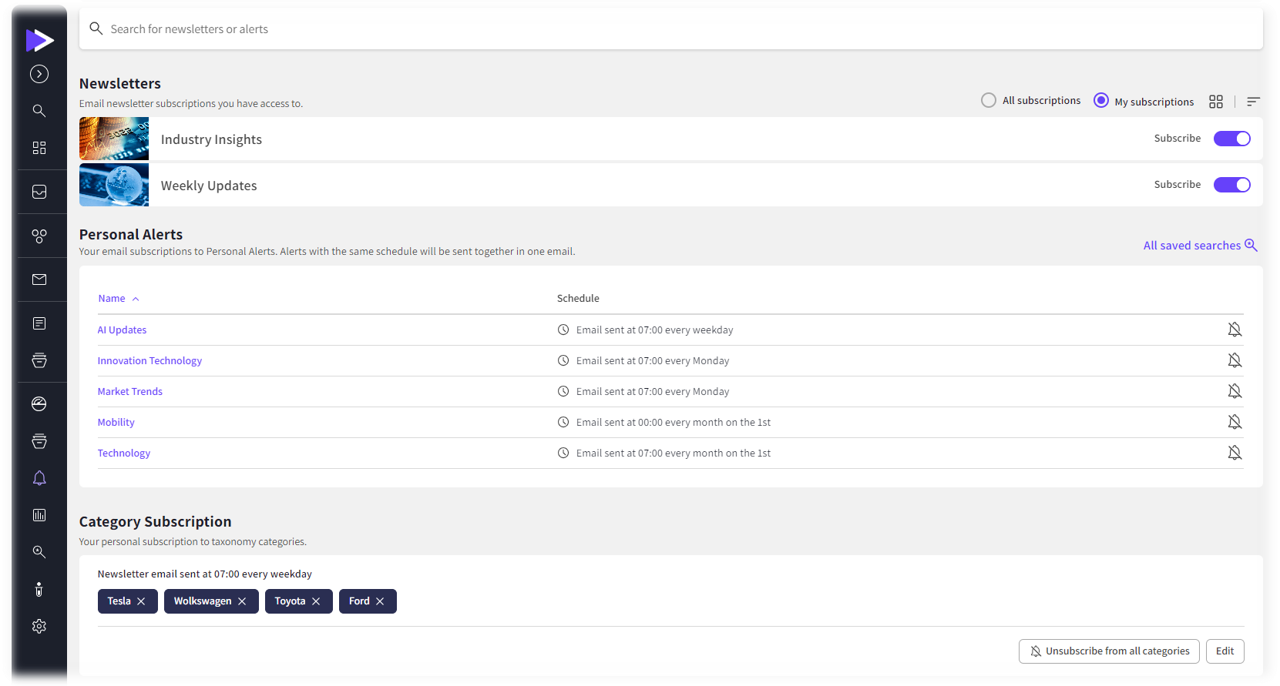Open the bar chart analytics icon in sidebar
The width and height of the screenshot is (1280, 686).
coord(39,514)
